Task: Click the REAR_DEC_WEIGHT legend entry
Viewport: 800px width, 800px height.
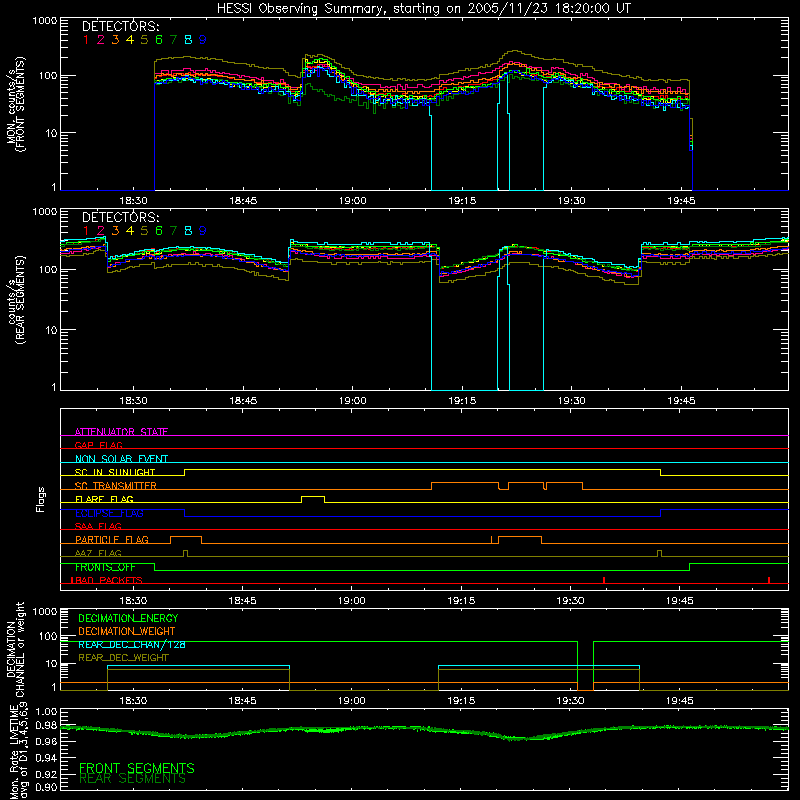Action: pos(123,658)
